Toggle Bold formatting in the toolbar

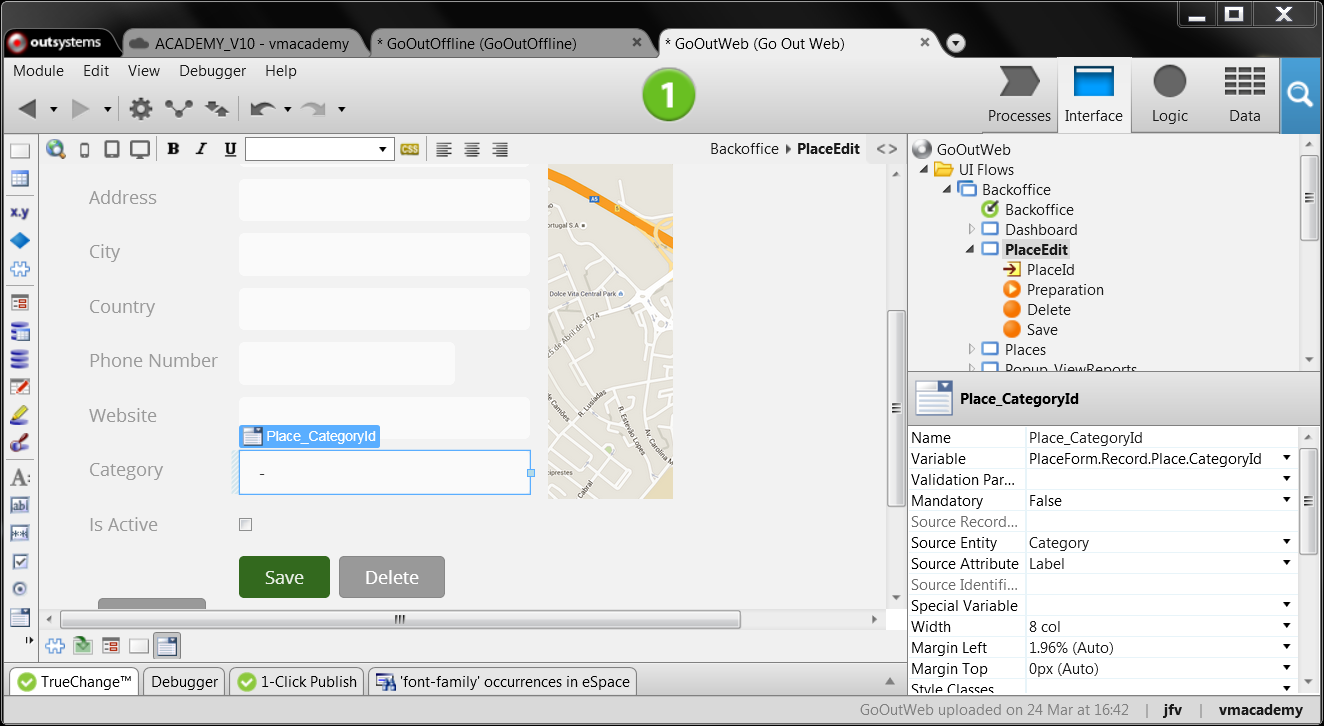click(x=173, y=148)
